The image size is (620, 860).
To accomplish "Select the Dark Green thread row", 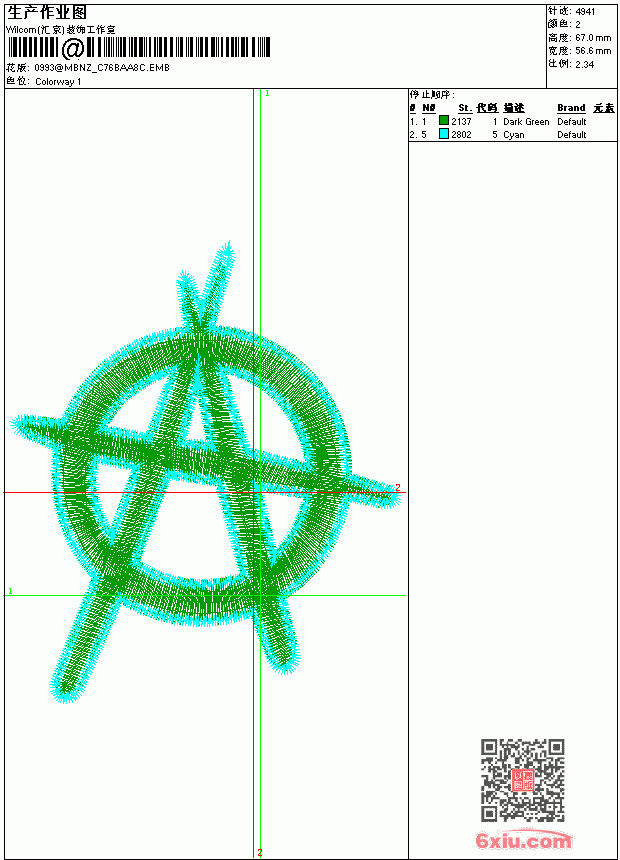I will [512, 121].
